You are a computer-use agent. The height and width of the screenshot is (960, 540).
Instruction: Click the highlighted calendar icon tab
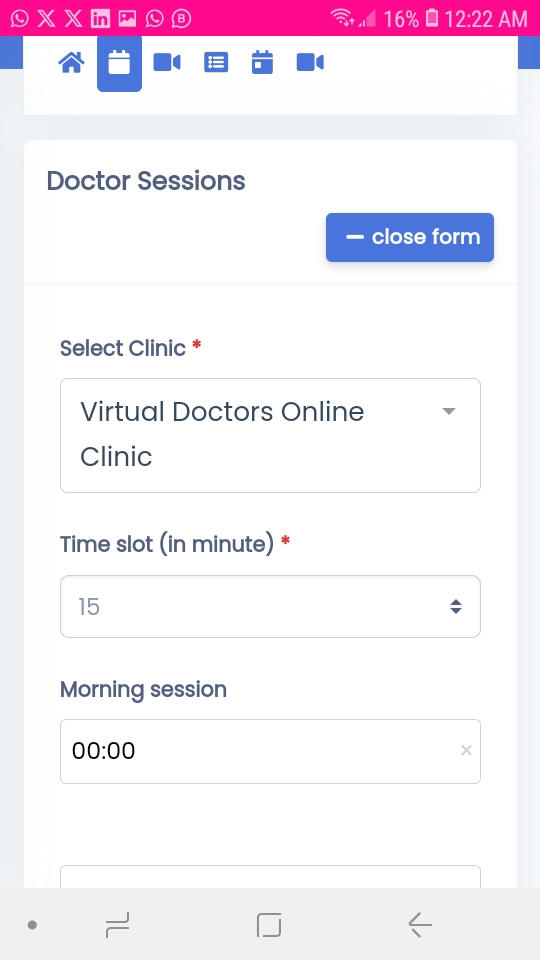tap(119, 63)
